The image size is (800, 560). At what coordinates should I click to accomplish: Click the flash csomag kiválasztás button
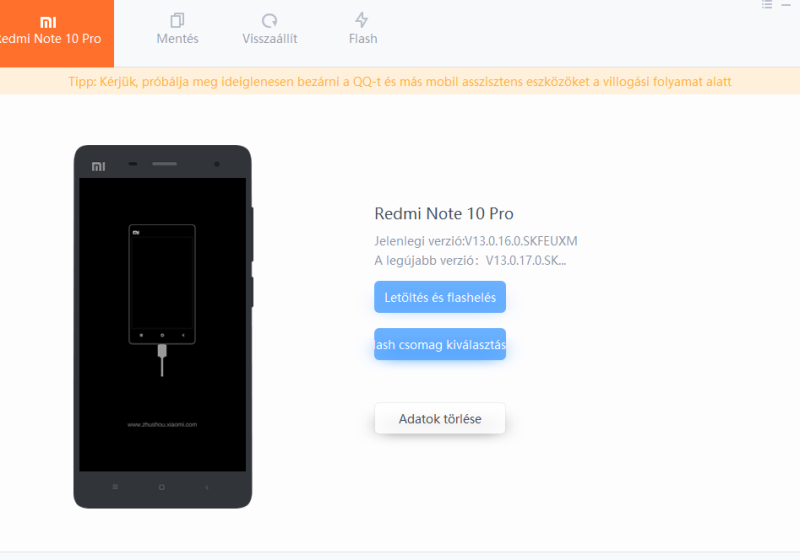440,344
